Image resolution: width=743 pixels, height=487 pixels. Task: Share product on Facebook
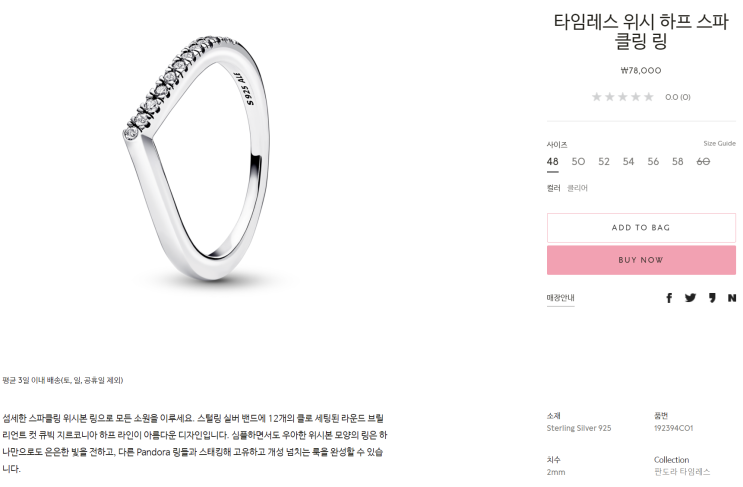click(x=669, y=298)
